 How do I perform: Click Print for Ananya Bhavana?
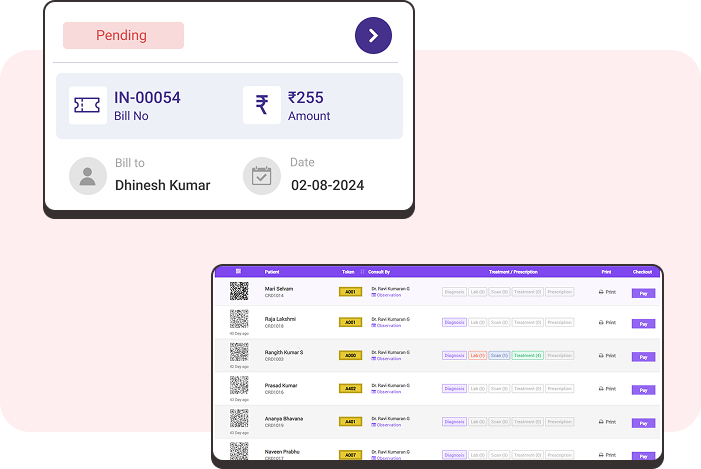pyautogui.click(x=607, y=422)
